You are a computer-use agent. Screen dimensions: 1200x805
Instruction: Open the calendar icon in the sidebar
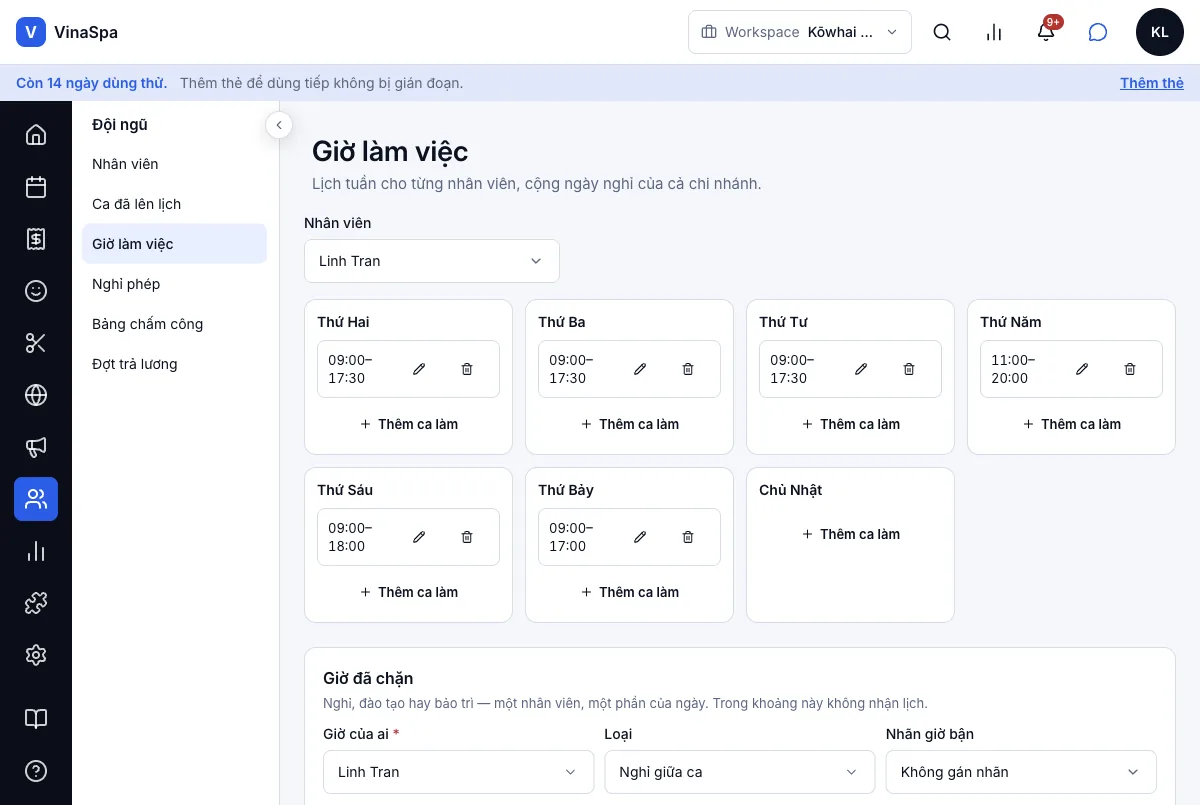click(x=36, y=187)
